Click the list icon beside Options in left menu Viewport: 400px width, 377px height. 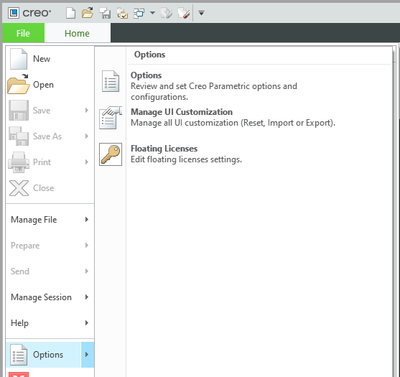tap(19, 355)
